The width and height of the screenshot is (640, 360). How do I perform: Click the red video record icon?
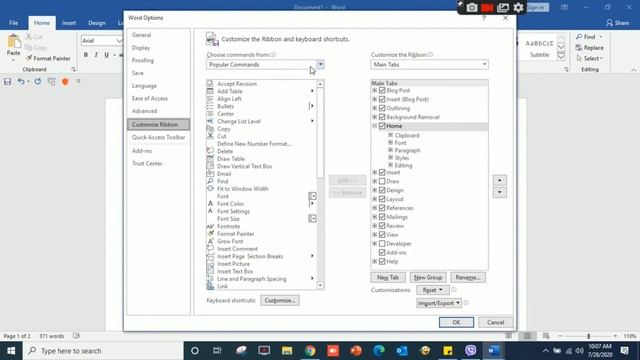[487, 7]
